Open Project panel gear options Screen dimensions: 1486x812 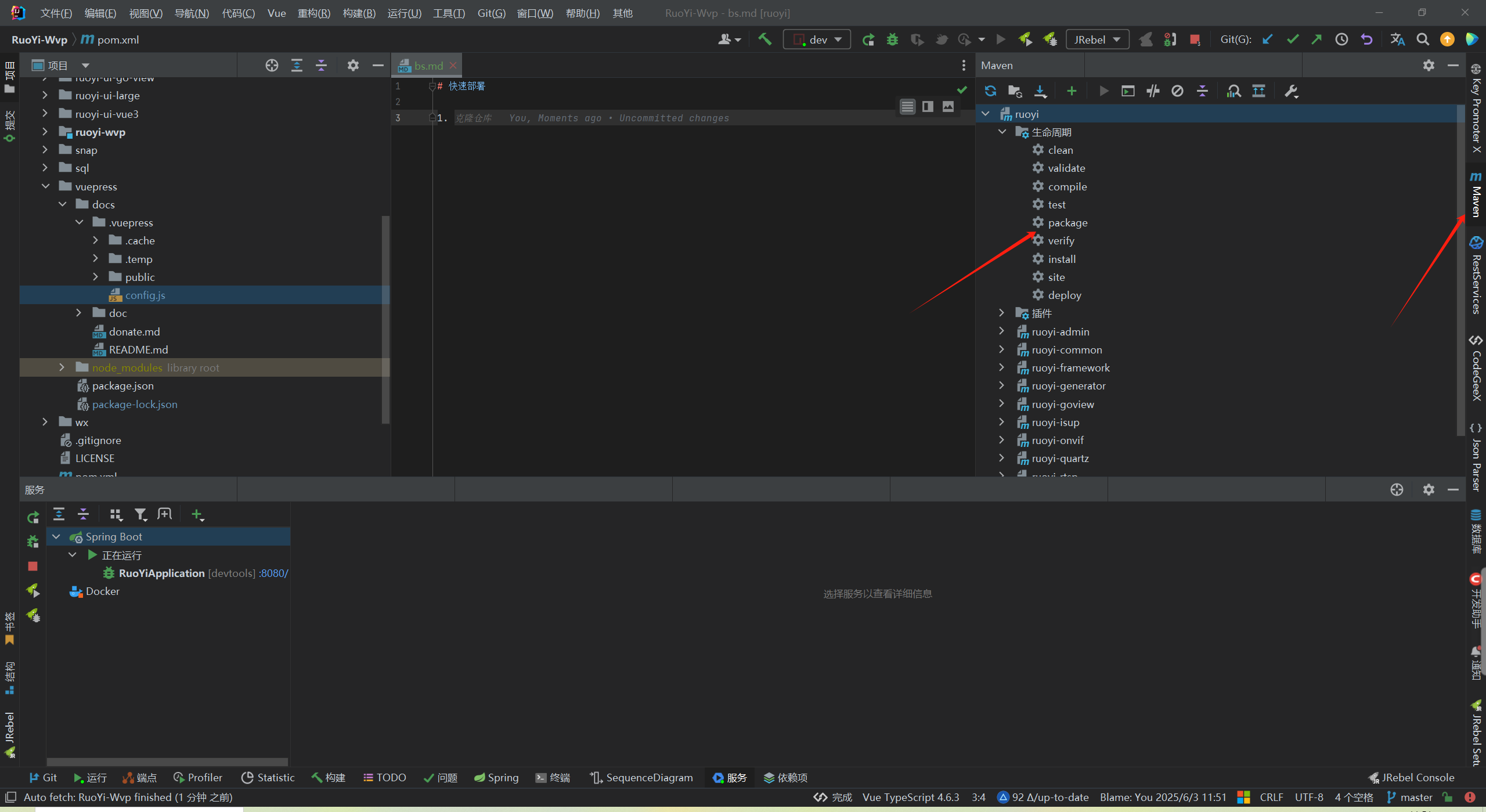coord(353,66)
